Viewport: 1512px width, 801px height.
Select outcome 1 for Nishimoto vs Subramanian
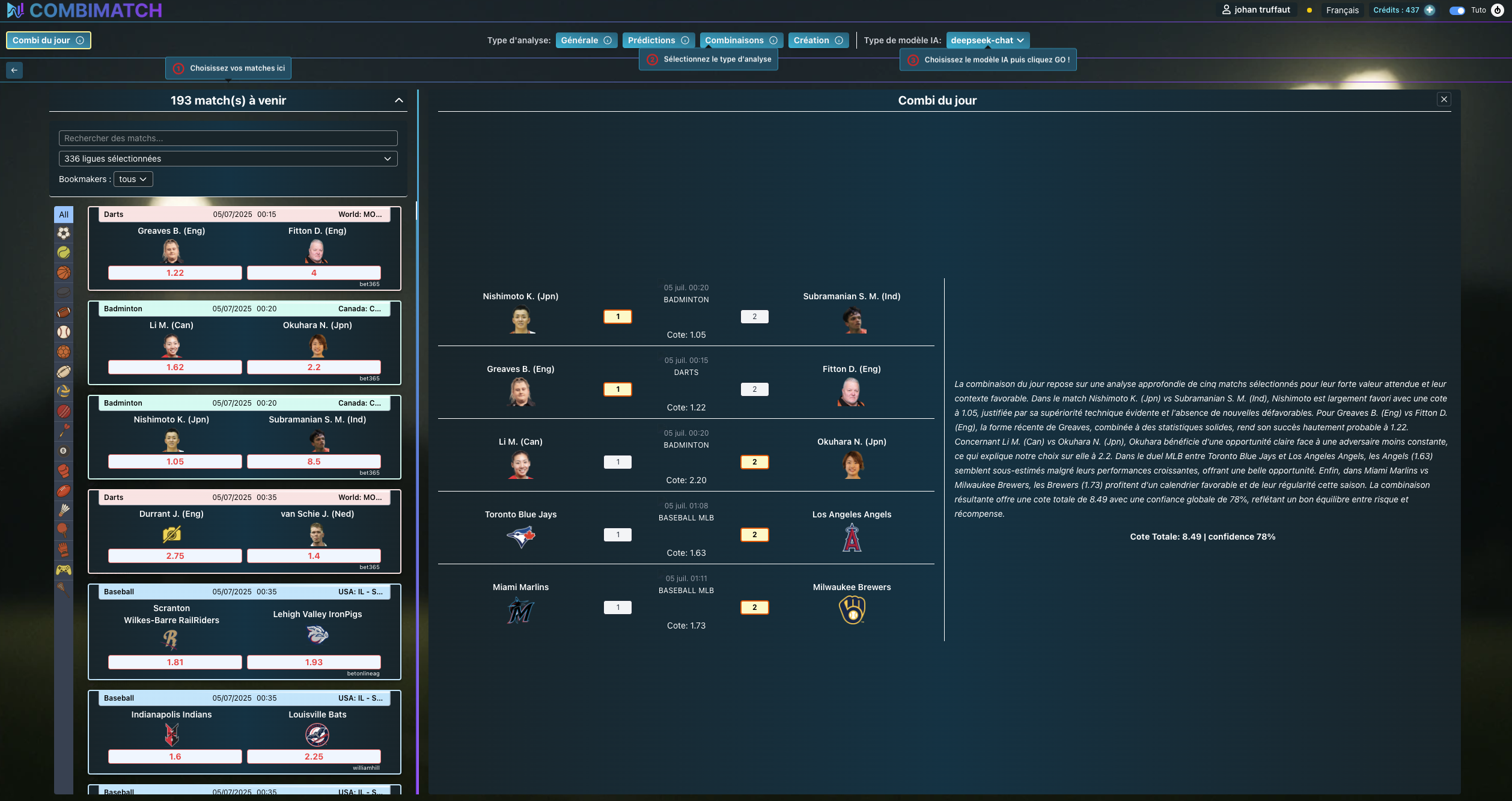click(617, 316)
